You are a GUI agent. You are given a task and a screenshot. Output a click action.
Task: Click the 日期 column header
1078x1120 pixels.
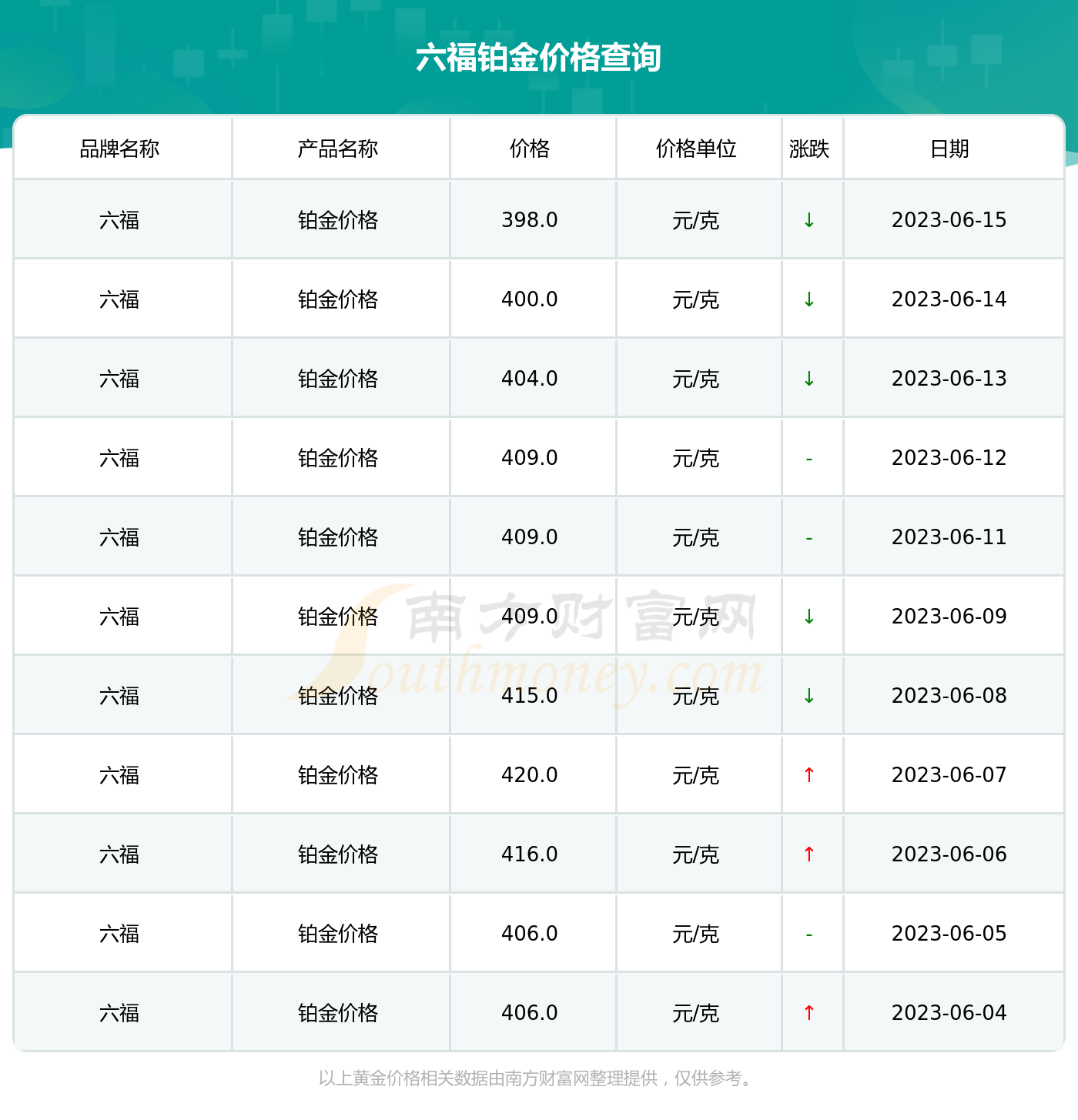(949, 149)
